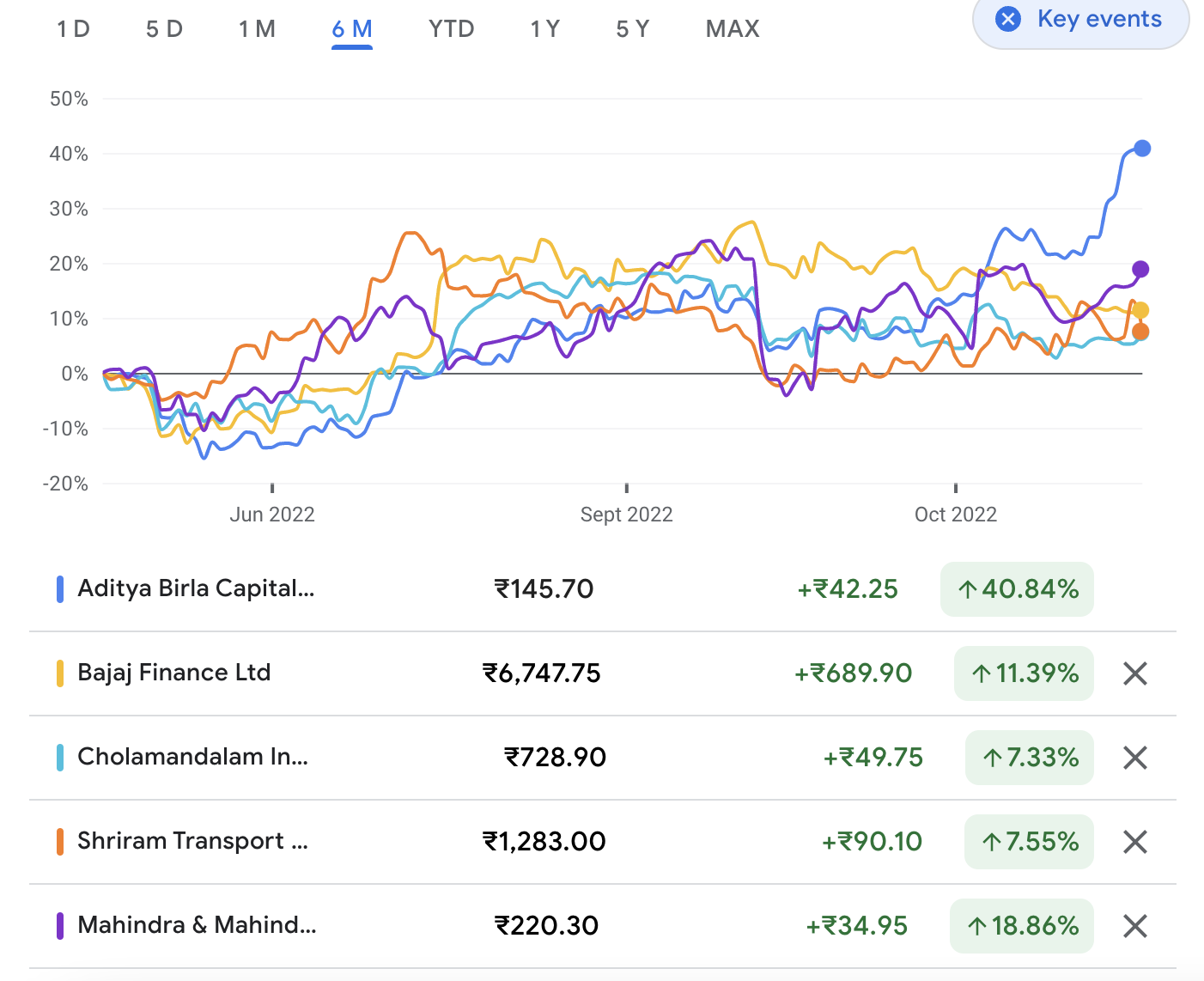Dismiss Key events using its X icon

(1008, 19)
